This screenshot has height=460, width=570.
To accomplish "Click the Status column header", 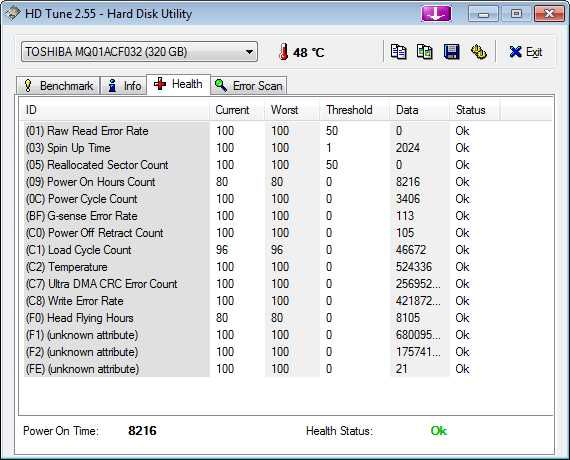I will 475,110.
